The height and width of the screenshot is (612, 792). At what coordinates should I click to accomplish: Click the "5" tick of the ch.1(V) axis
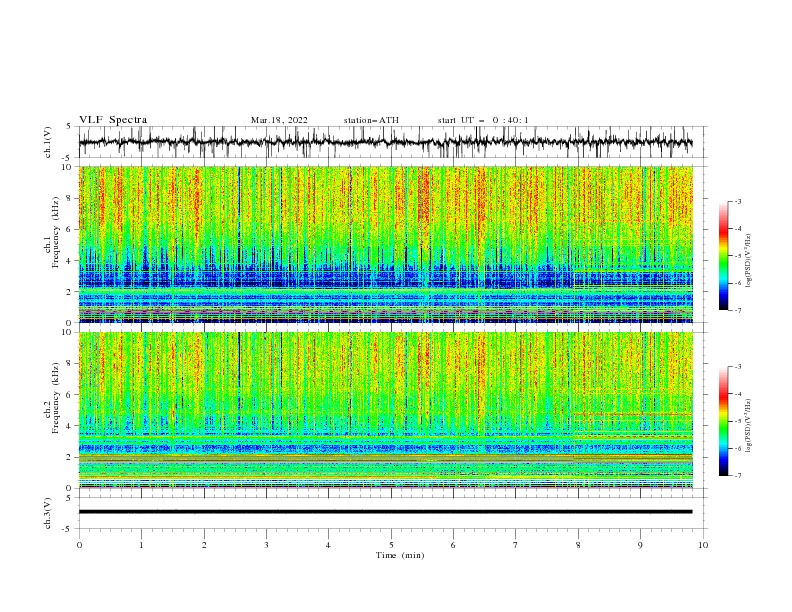coord(68,127)
